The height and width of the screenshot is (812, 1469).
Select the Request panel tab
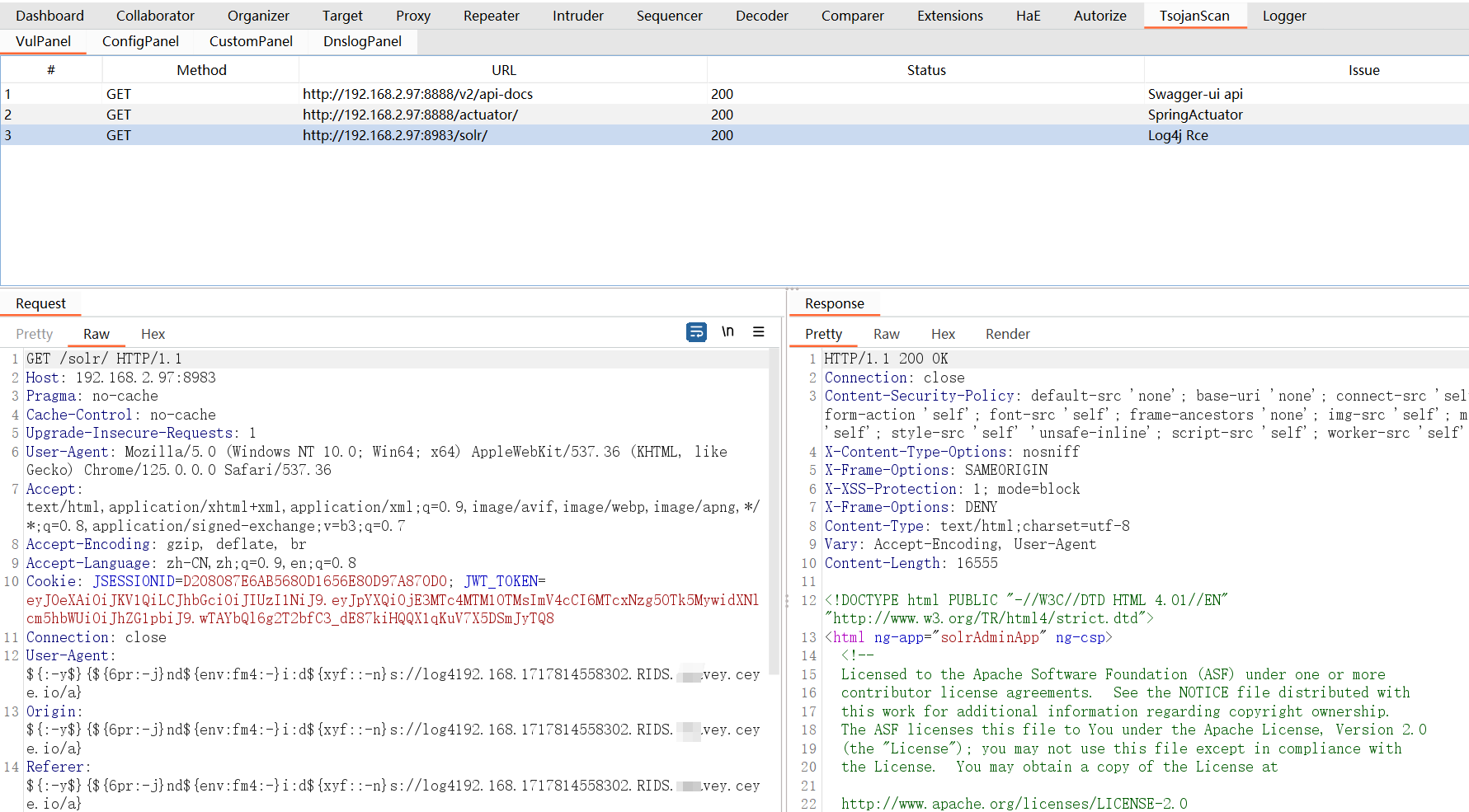[x=40, y=303]
